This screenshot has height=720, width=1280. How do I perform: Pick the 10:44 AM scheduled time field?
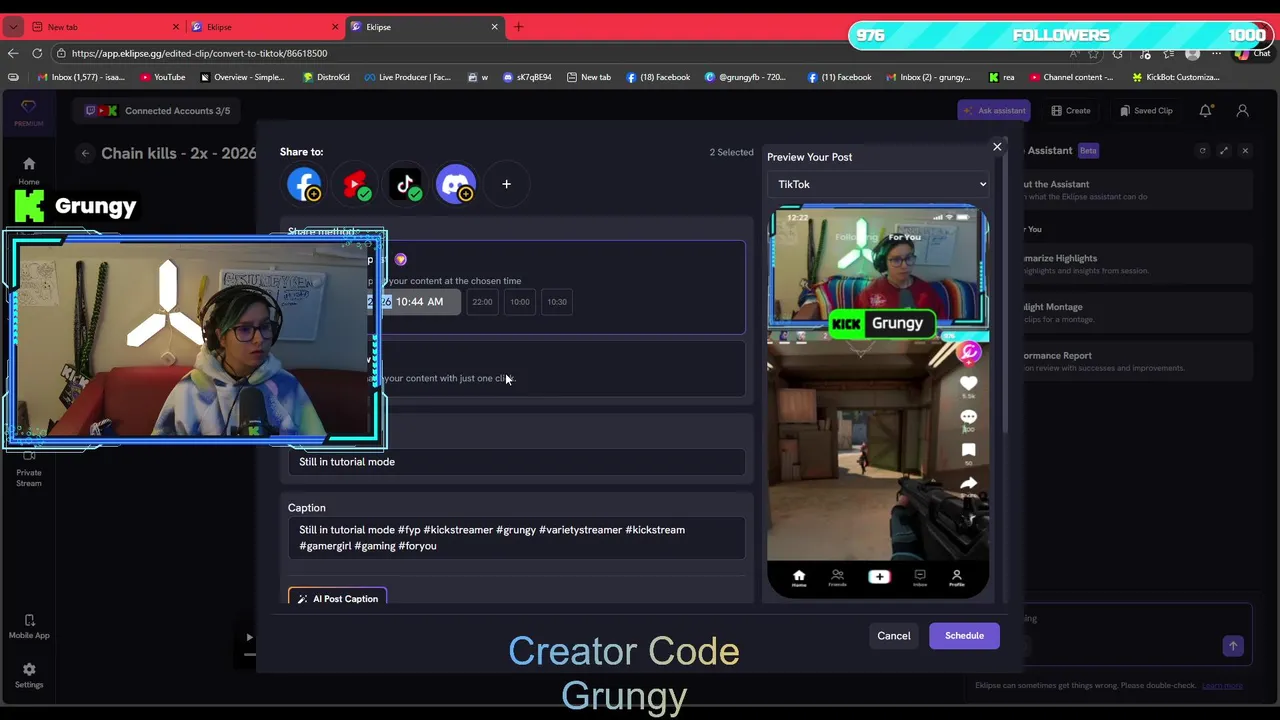(x=414, y=302)
